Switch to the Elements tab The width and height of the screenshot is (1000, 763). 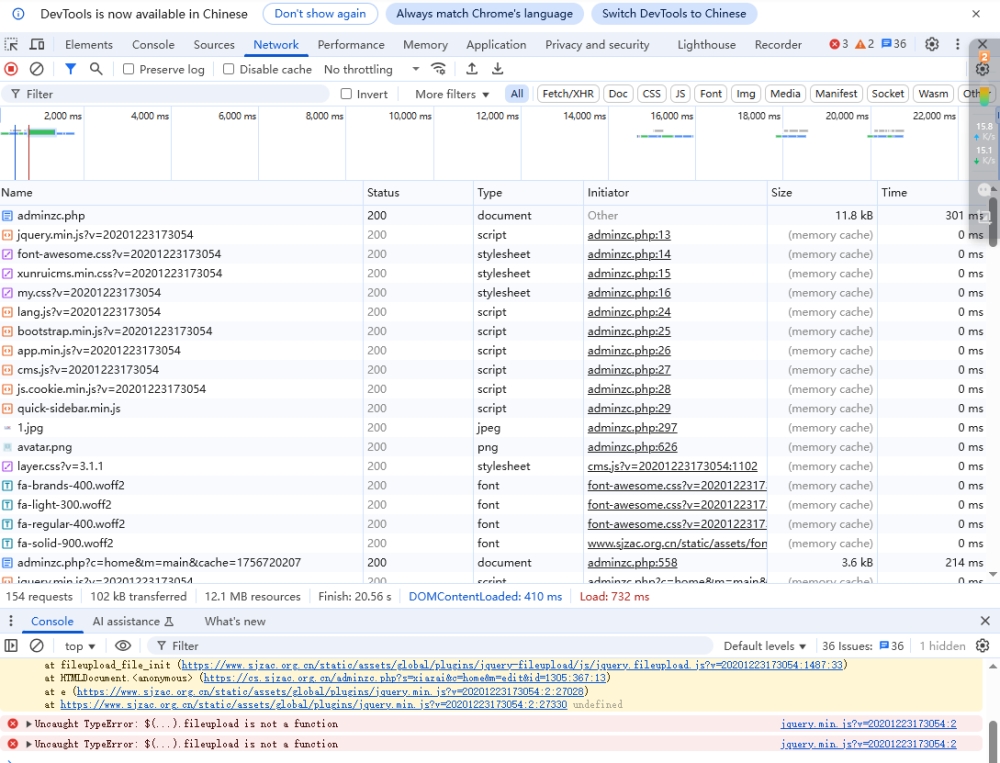point(89,45)
